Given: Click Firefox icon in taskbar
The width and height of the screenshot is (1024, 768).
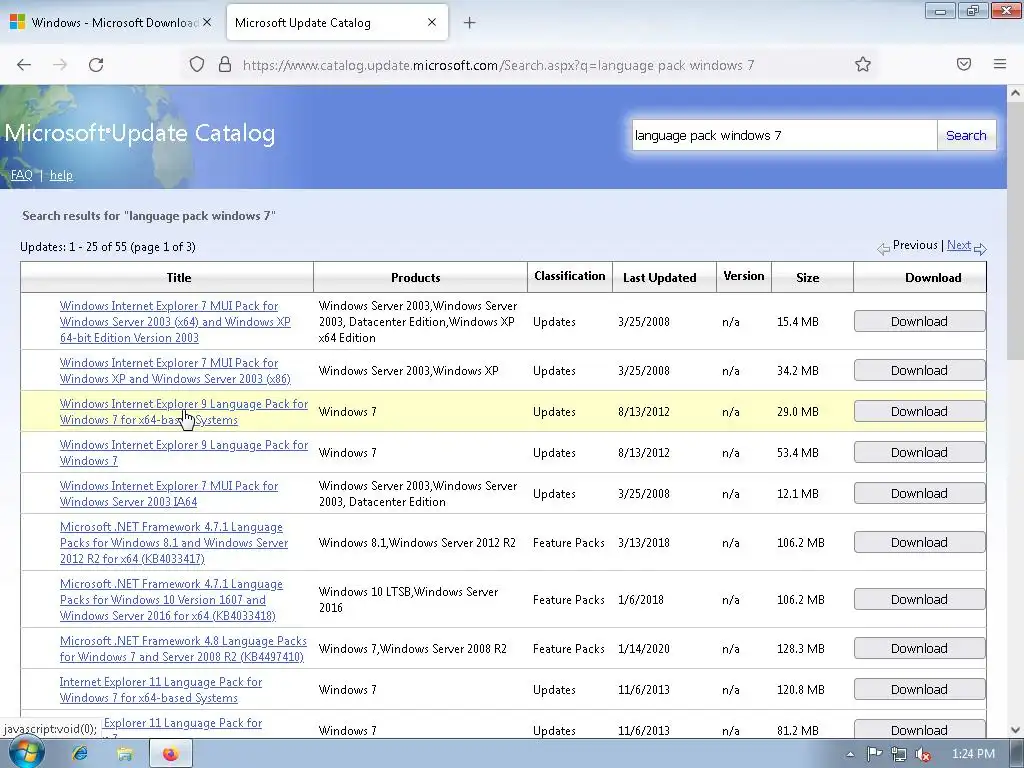Looking at the screenshot, I should (170, 754).
